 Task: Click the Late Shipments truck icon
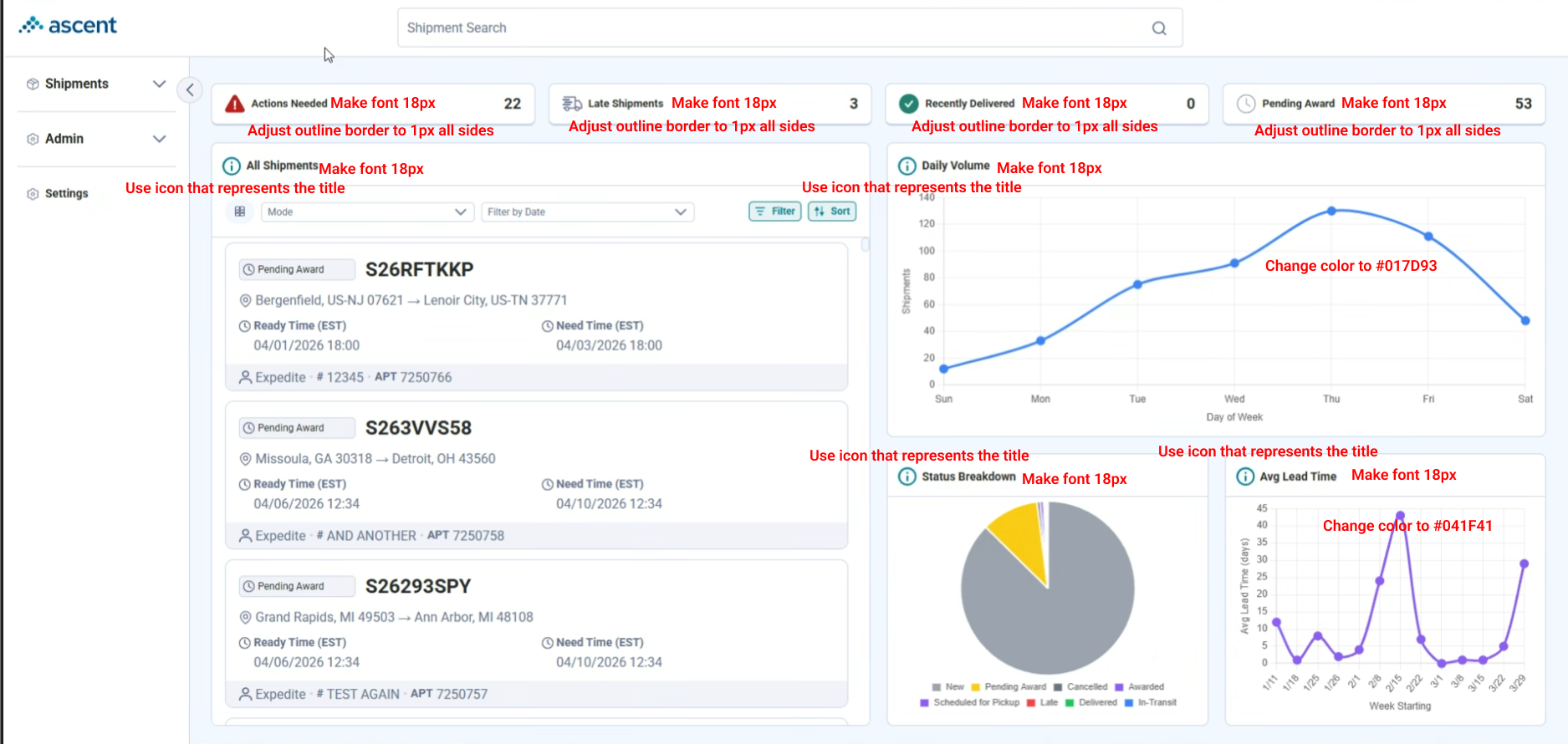[572, 104]
